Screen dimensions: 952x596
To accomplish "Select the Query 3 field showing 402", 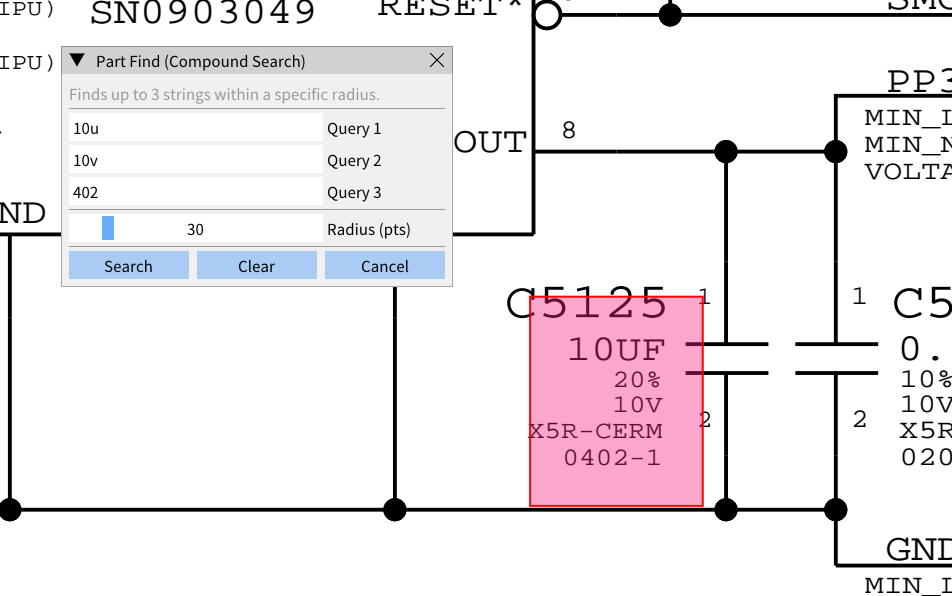I will (x=195, y=192).
